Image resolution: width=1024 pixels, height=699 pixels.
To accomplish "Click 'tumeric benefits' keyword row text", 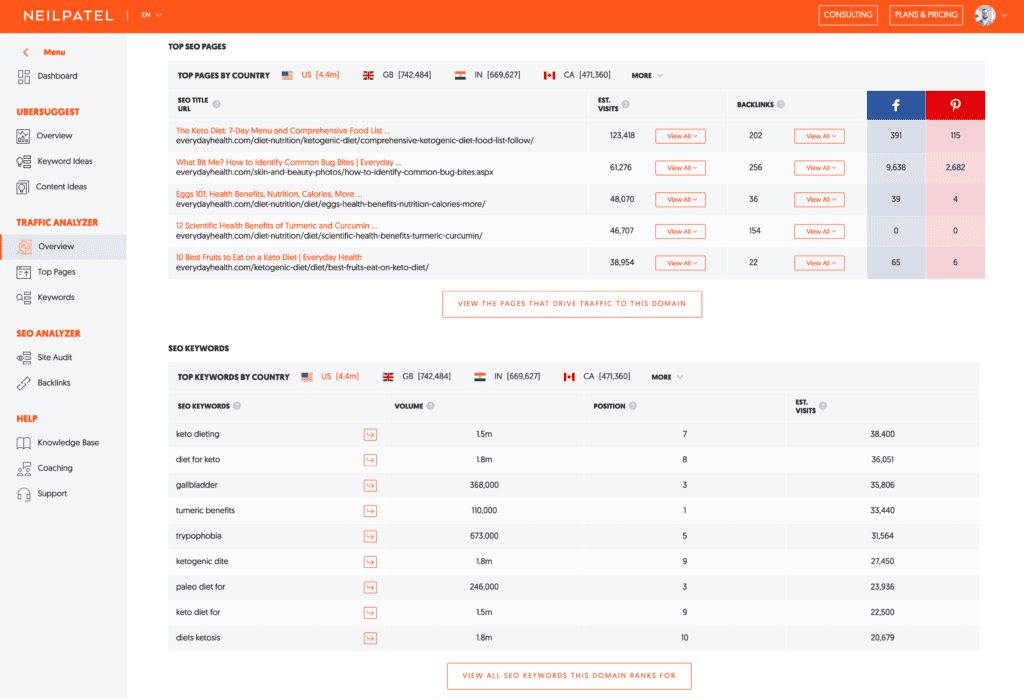I will (205, 511).
